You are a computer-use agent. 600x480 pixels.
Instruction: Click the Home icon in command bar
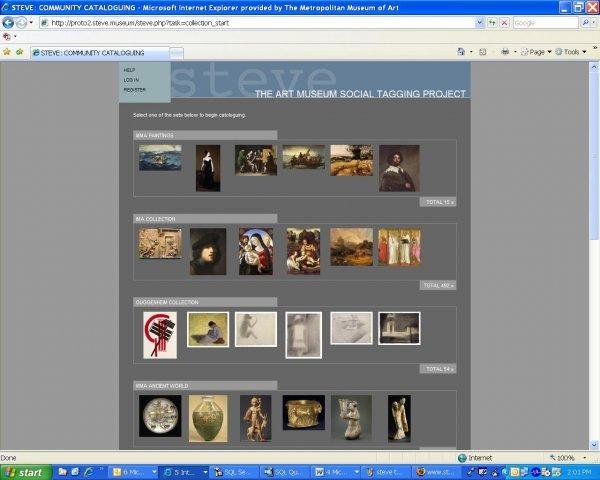461,52
